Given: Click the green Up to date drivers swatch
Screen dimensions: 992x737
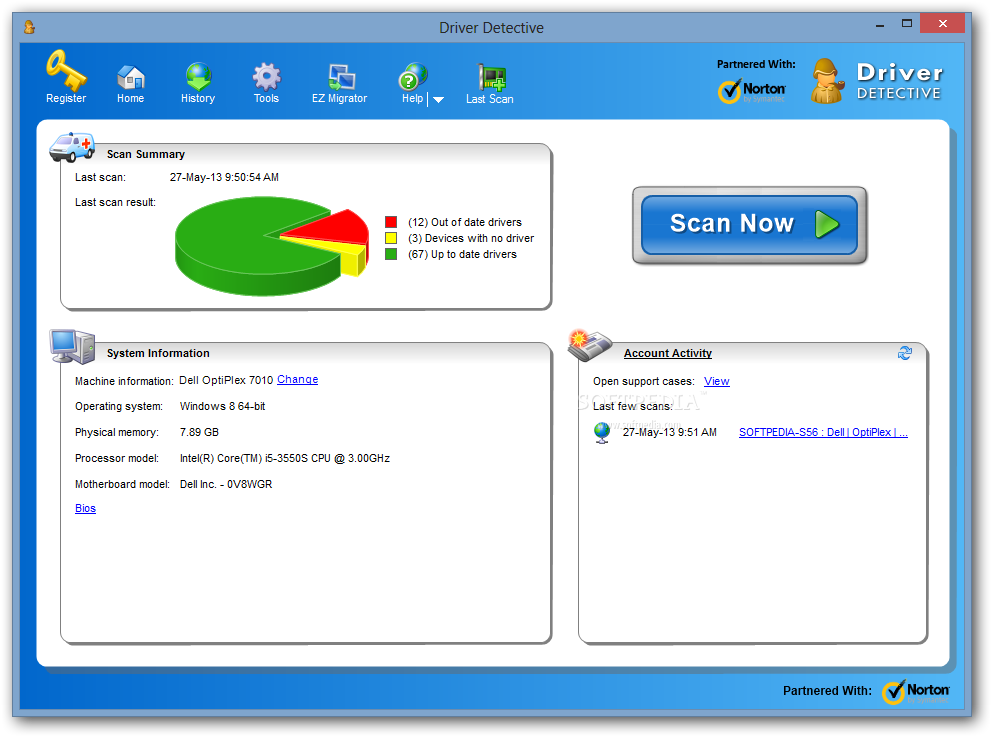Looking at the screenshot, I should pyautogui.click(x=391, y=254).
